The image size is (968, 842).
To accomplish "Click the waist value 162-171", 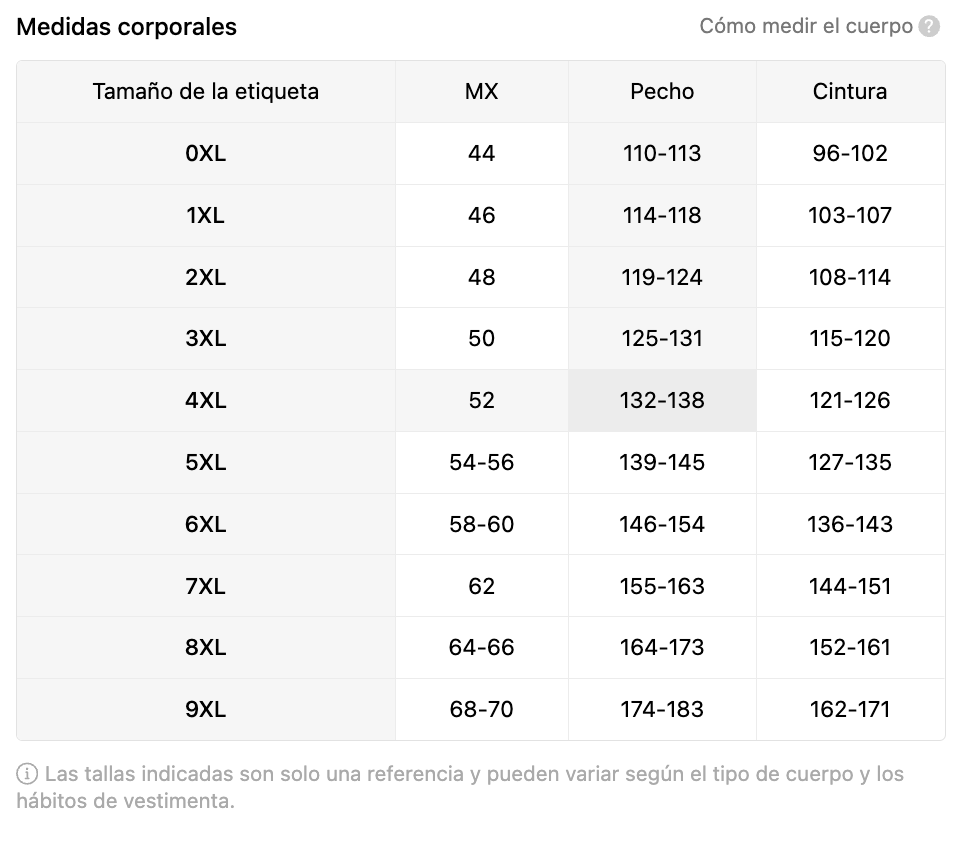I will point(850,710).
